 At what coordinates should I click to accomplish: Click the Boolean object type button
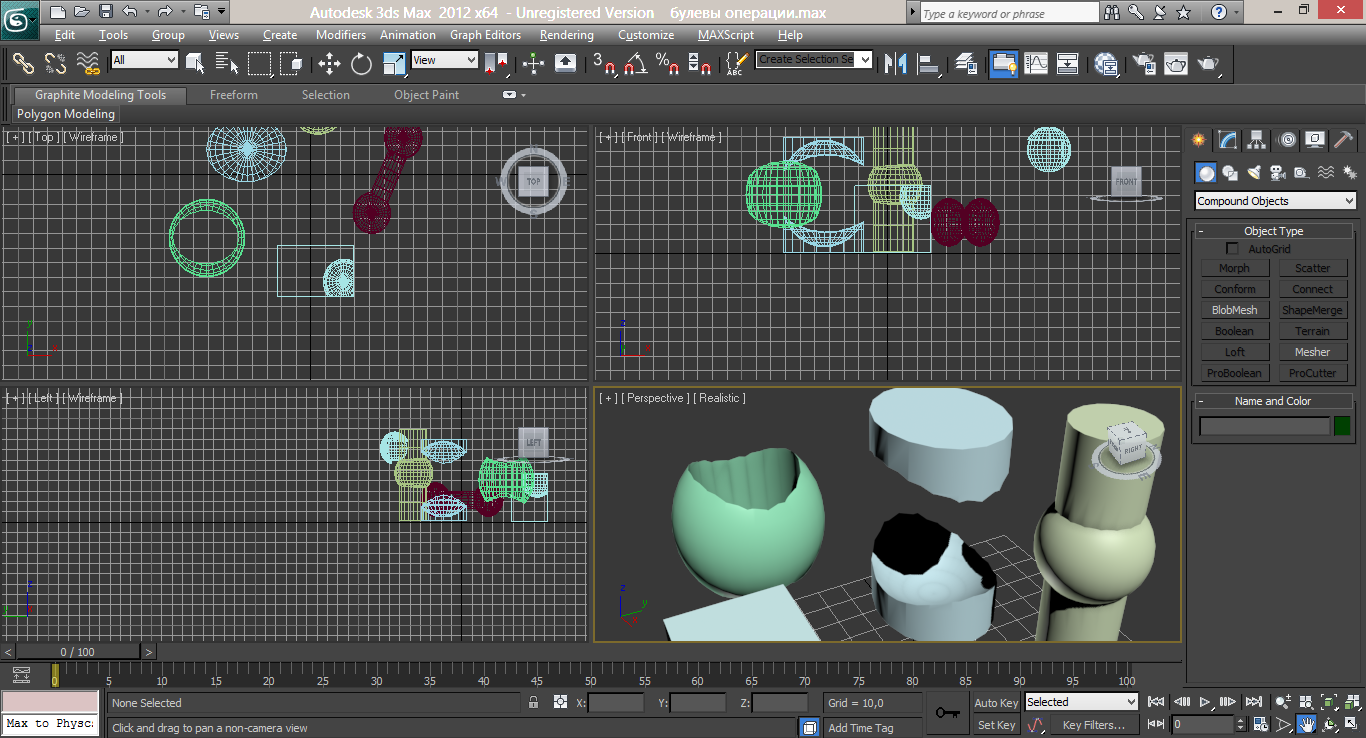1235,331
